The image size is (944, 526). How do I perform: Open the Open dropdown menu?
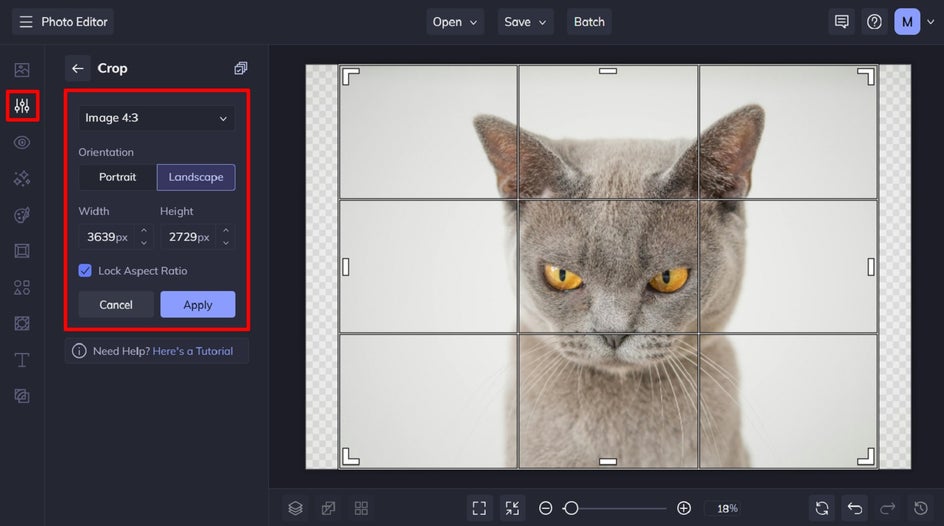click(x=455, y=22)
